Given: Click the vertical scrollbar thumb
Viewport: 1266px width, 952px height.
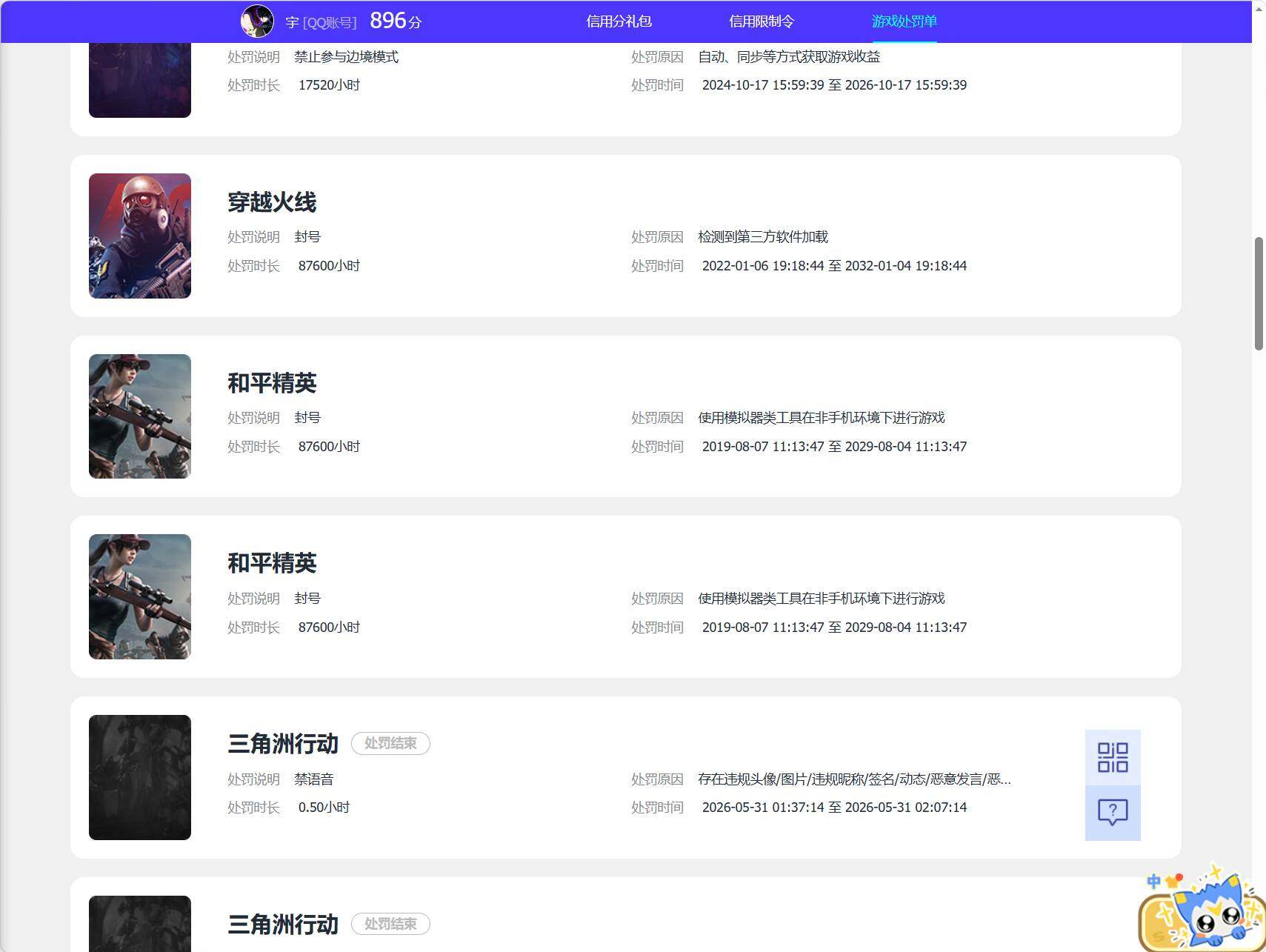Looking at the screenshot, I should pyautogui.click(x=1259, y=293).
